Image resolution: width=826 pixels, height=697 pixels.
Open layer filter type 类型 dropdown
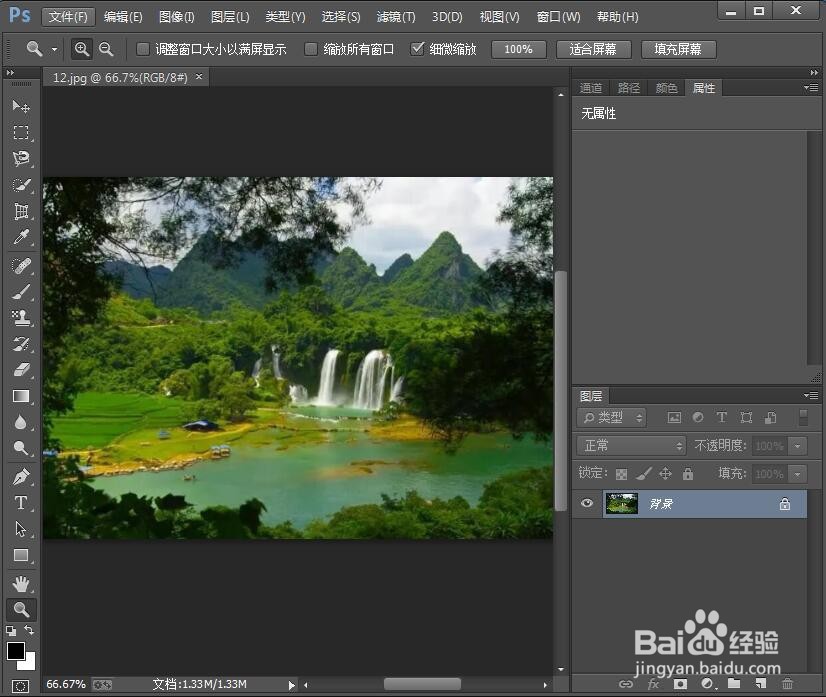[612, 418]
